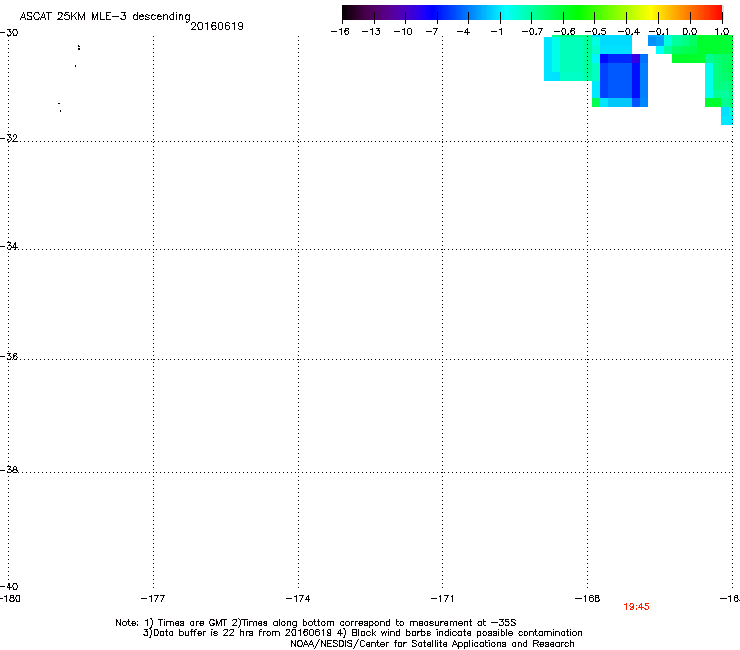Viewport: 740px width, 650px height.
Task: Click the -36 latitude axis label
Action: point(9,356)
